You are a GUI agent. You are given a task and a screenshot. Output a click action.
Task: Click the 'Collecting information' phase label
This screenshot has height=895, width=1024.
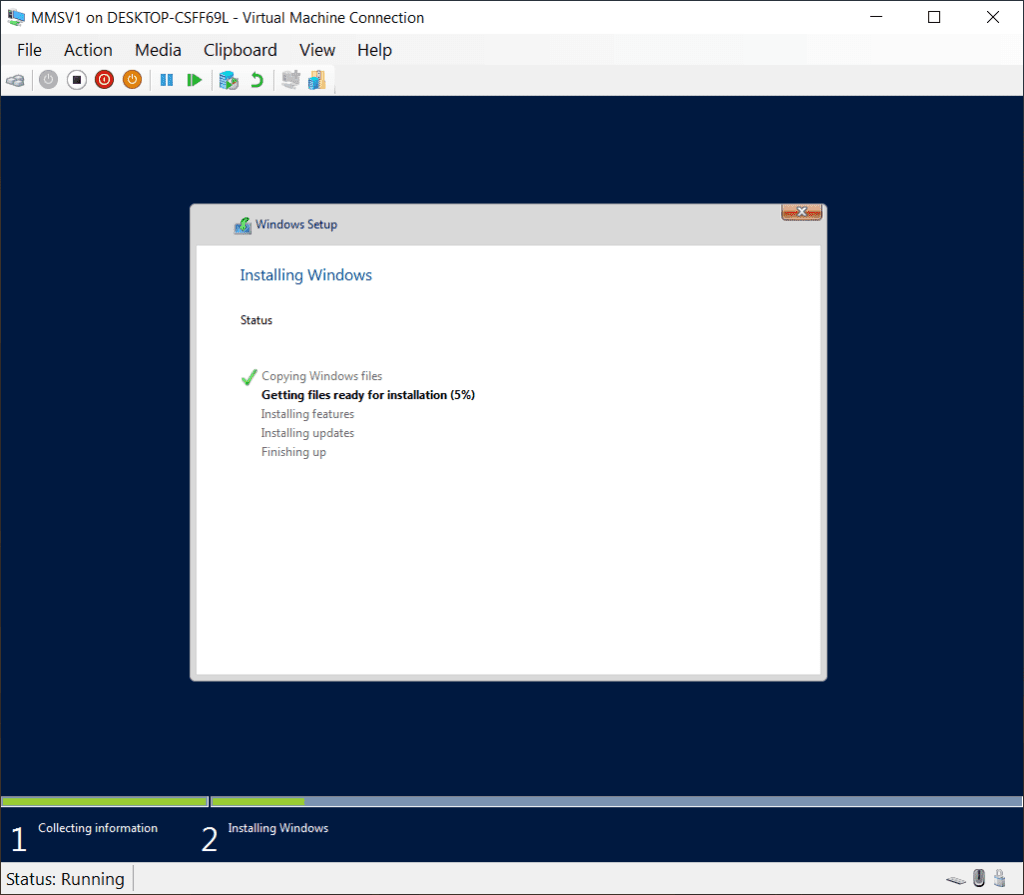click(98, 828)
